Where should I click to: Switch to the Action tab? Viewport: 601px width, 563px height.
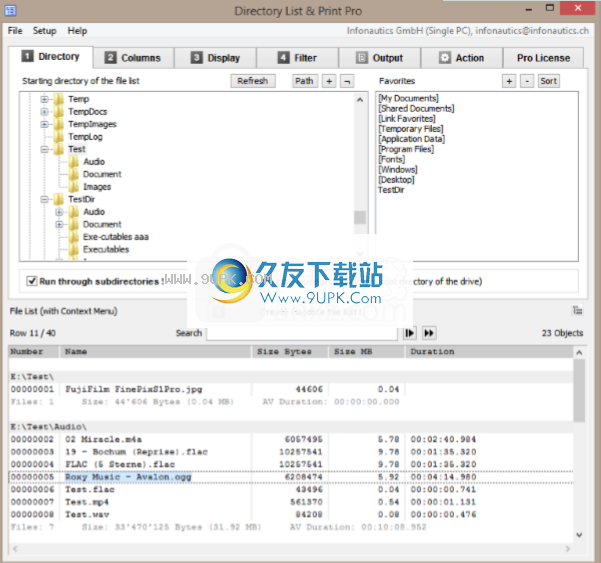click(x=462, y=58)
